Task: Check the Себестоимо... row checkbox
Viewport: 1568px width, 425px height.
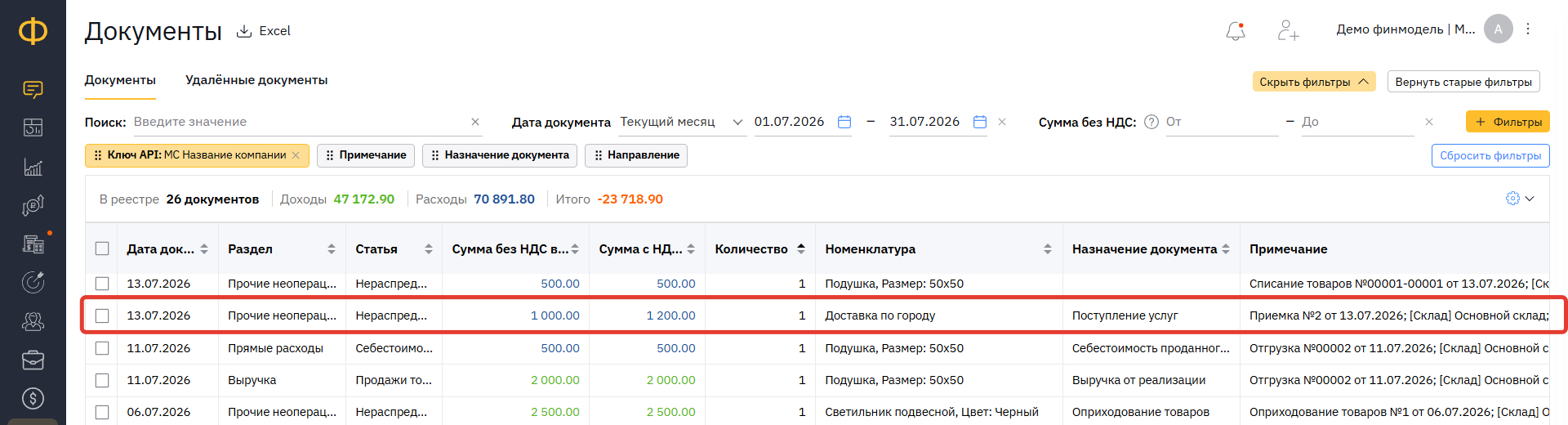Action: click(x=102, y=348)
